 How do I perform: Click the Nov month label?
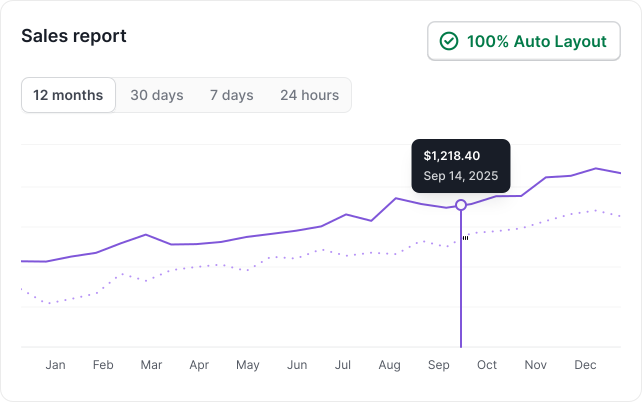coord(536,365)
